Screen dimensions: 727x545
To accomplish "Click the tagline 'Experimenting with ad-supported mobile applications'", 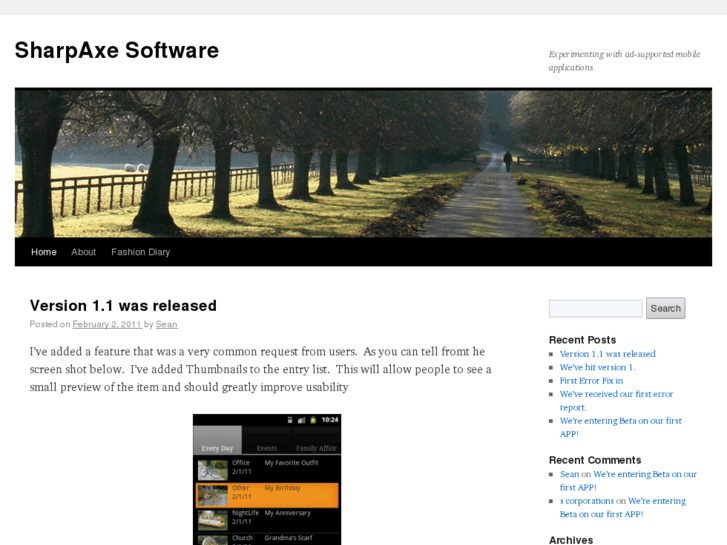I will [x=625, y=61].
